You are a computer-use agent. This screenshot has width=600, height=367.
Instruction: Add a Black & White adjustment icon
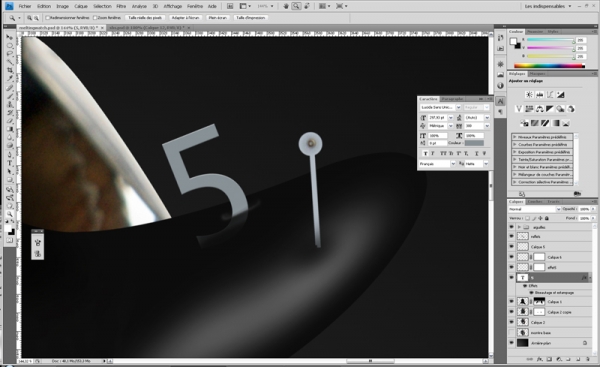click(550, 109)
